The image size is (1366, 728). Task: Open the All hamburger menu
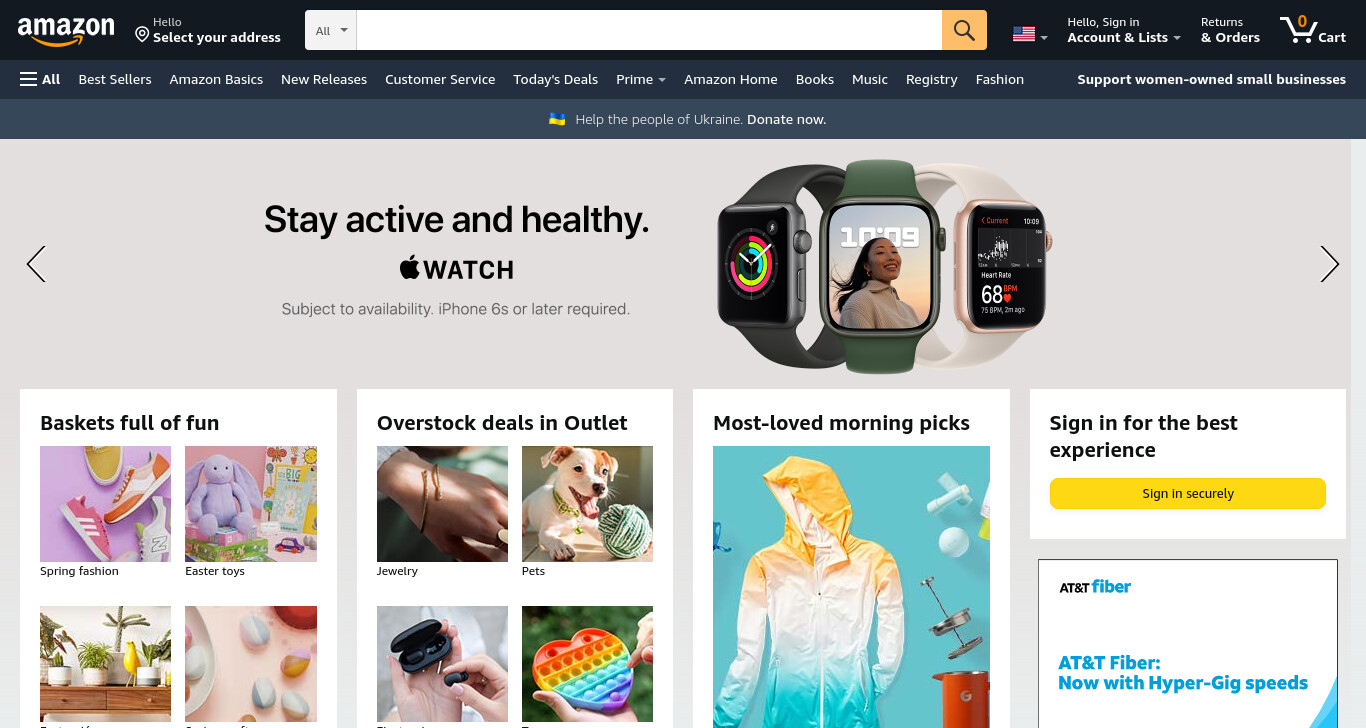[x=40, y=79]
